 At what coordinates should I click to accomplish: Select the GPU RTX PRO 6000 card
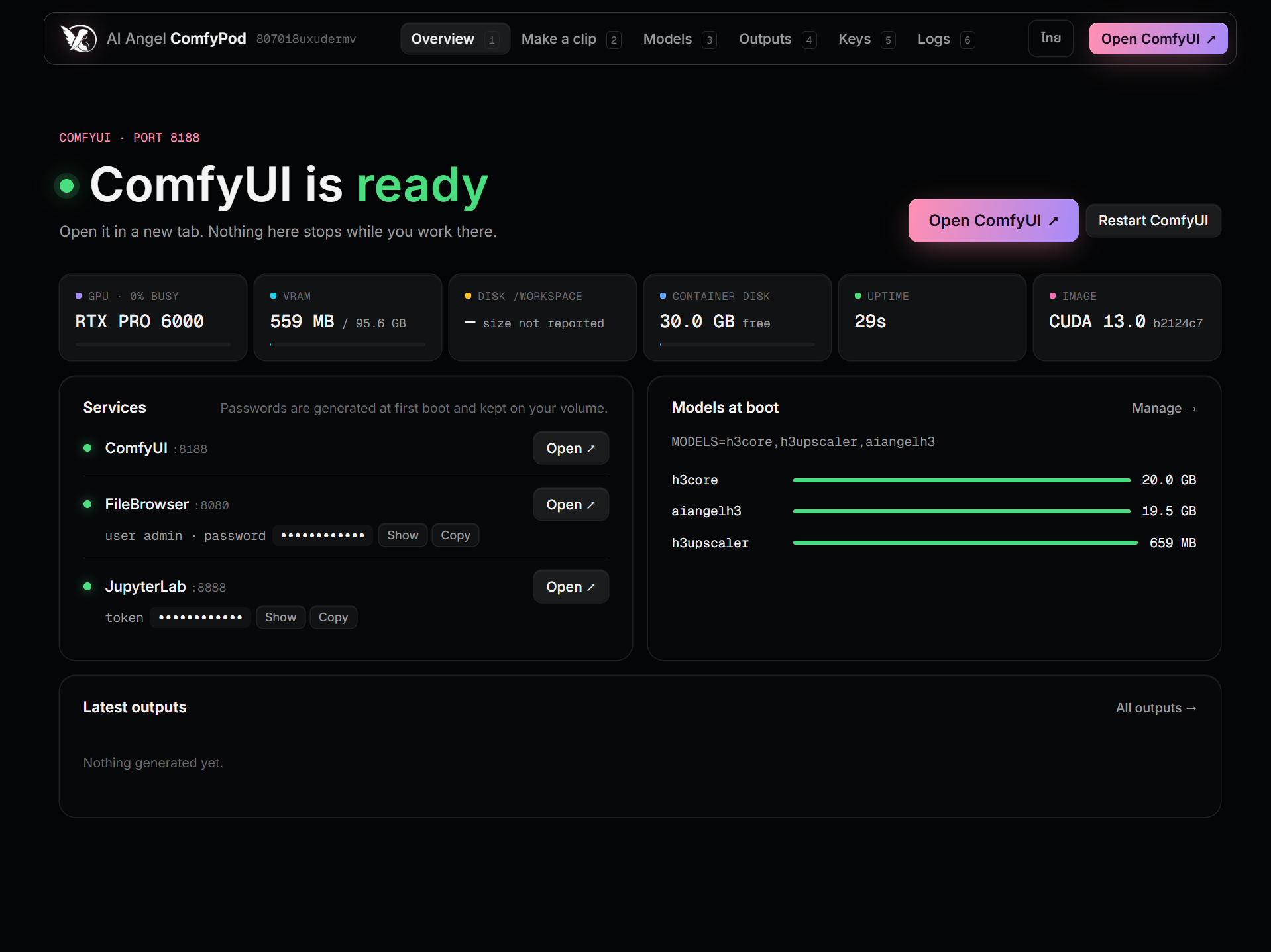pyautogui.click(x=153, y=317)
